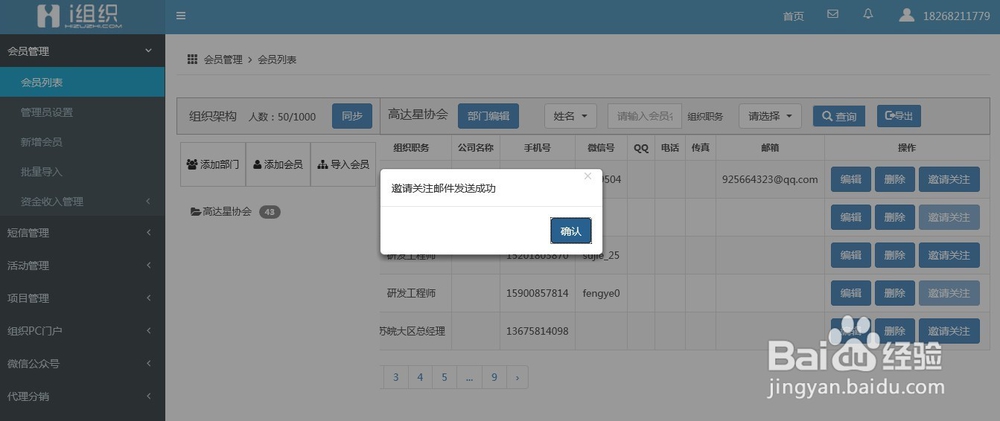Image resolution: width=1000 pixels, height=421 pixels.
Task: Go to page 9 in pagination
Action: 494,377
